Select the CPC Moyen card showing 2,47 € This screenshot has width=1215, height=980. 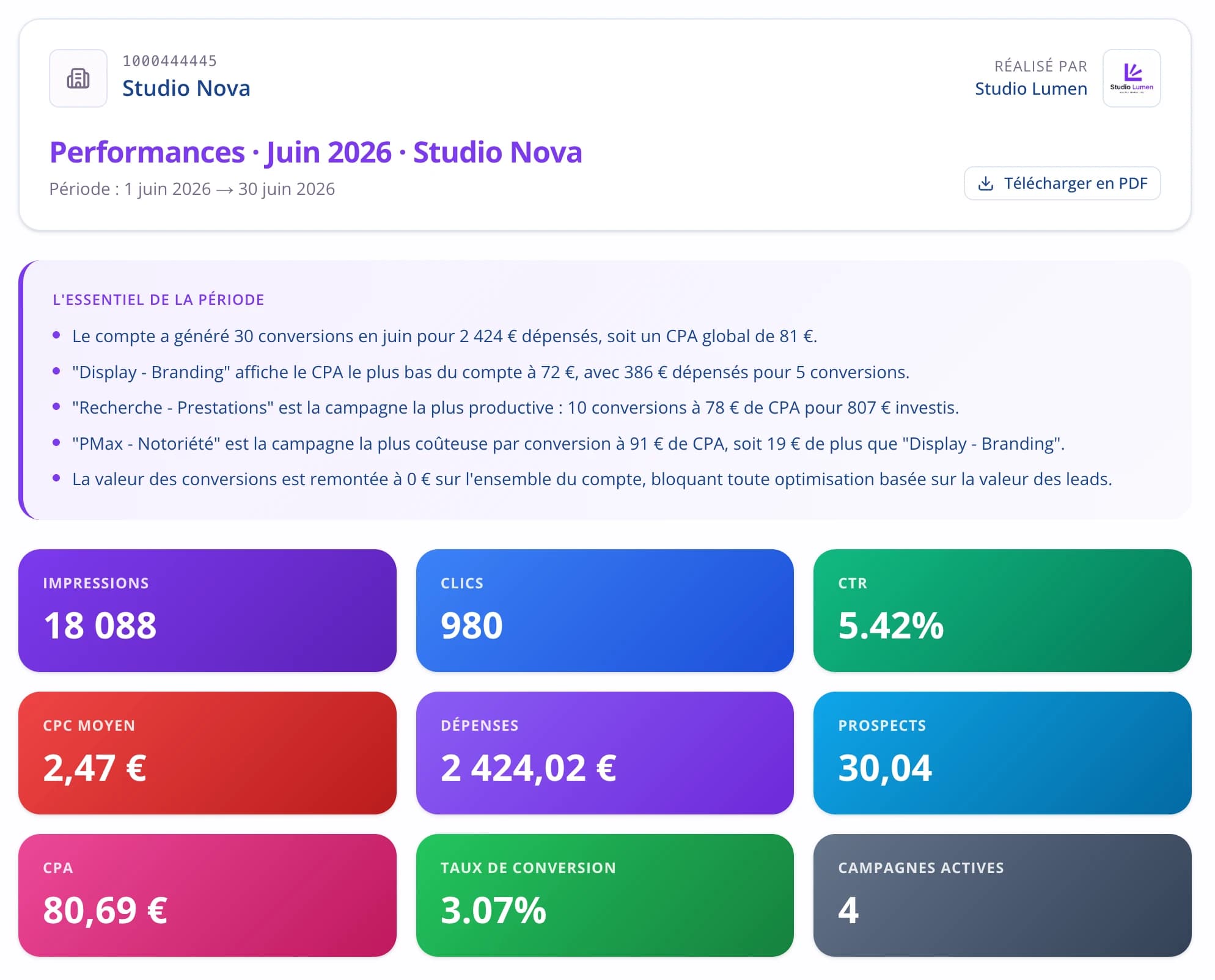click(x=207, y=753)
